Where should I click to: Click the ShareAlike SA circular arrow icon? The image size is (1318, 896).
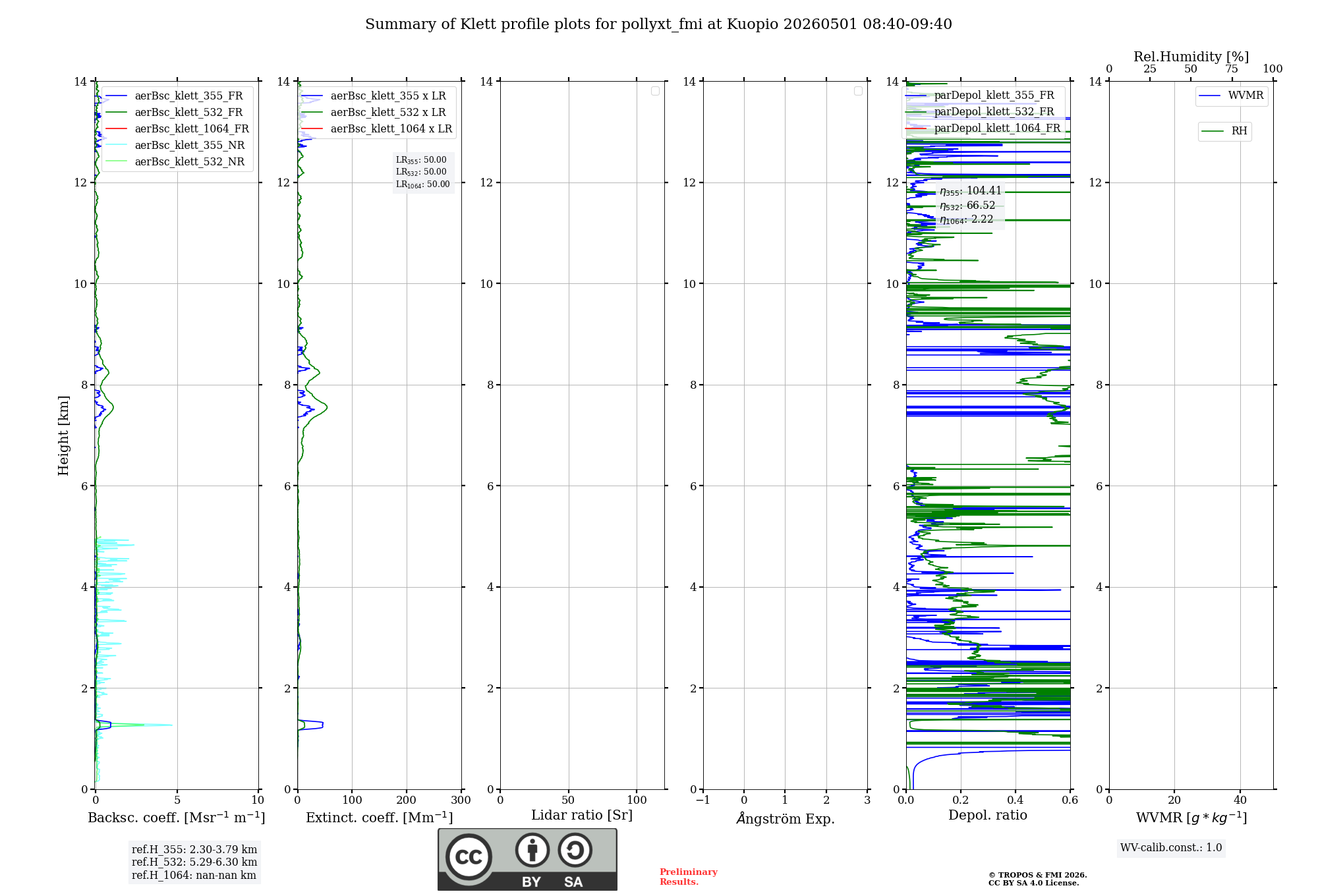[x=575, y=850]
